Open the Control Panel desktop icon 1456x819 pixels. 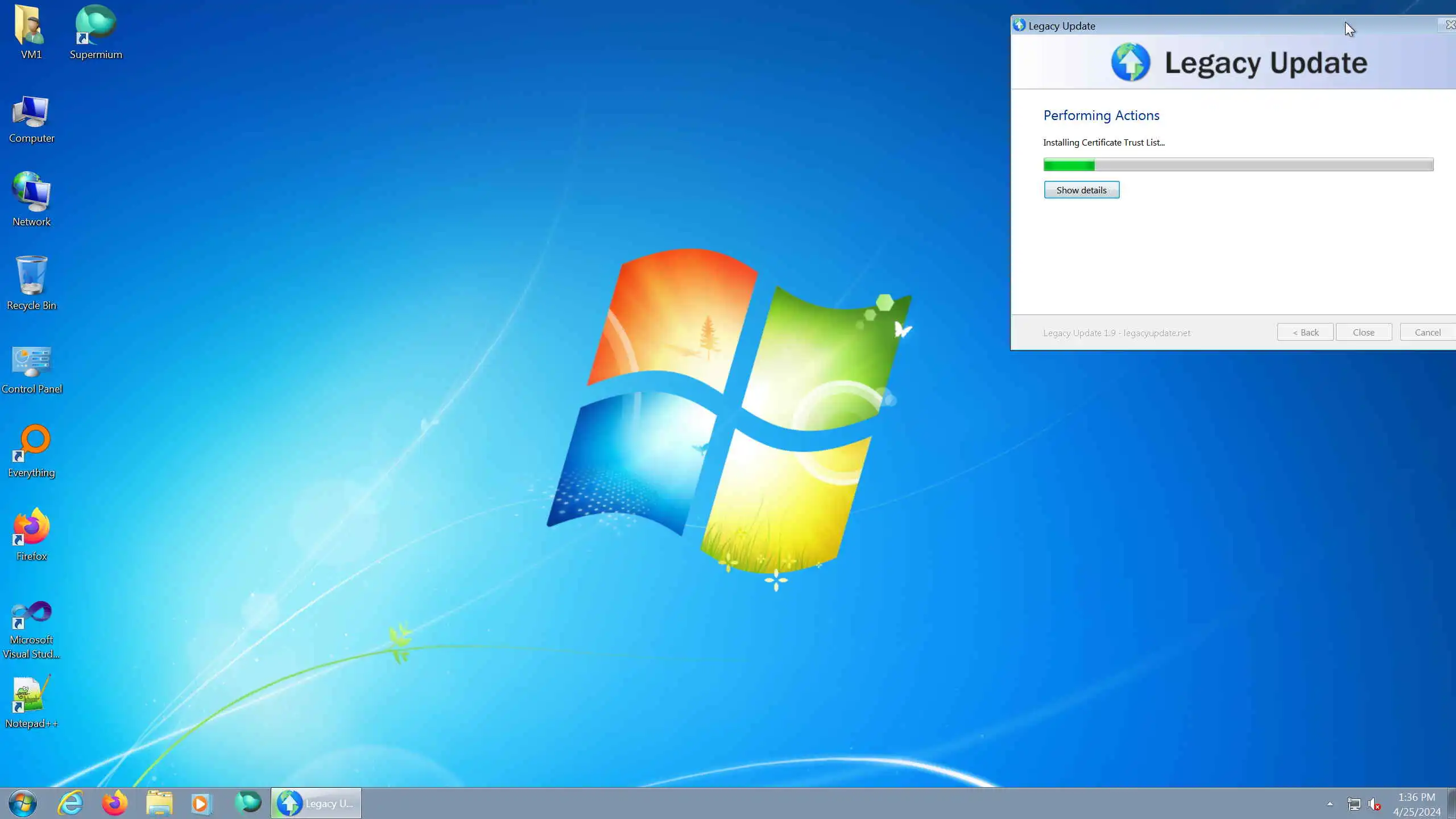[31, 362]
